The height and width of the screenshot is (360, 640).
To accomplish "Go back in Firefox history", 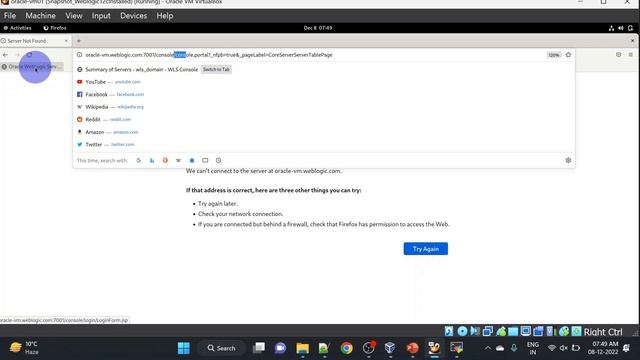I will pyautogui.click(x=5, y=55).
